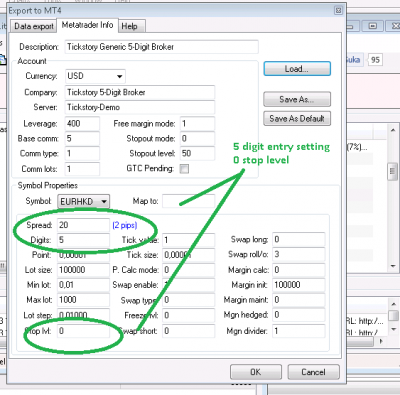Screen dimensions: 400x395
Task: Edit the Stopout mode field
Action: point(197,139)
